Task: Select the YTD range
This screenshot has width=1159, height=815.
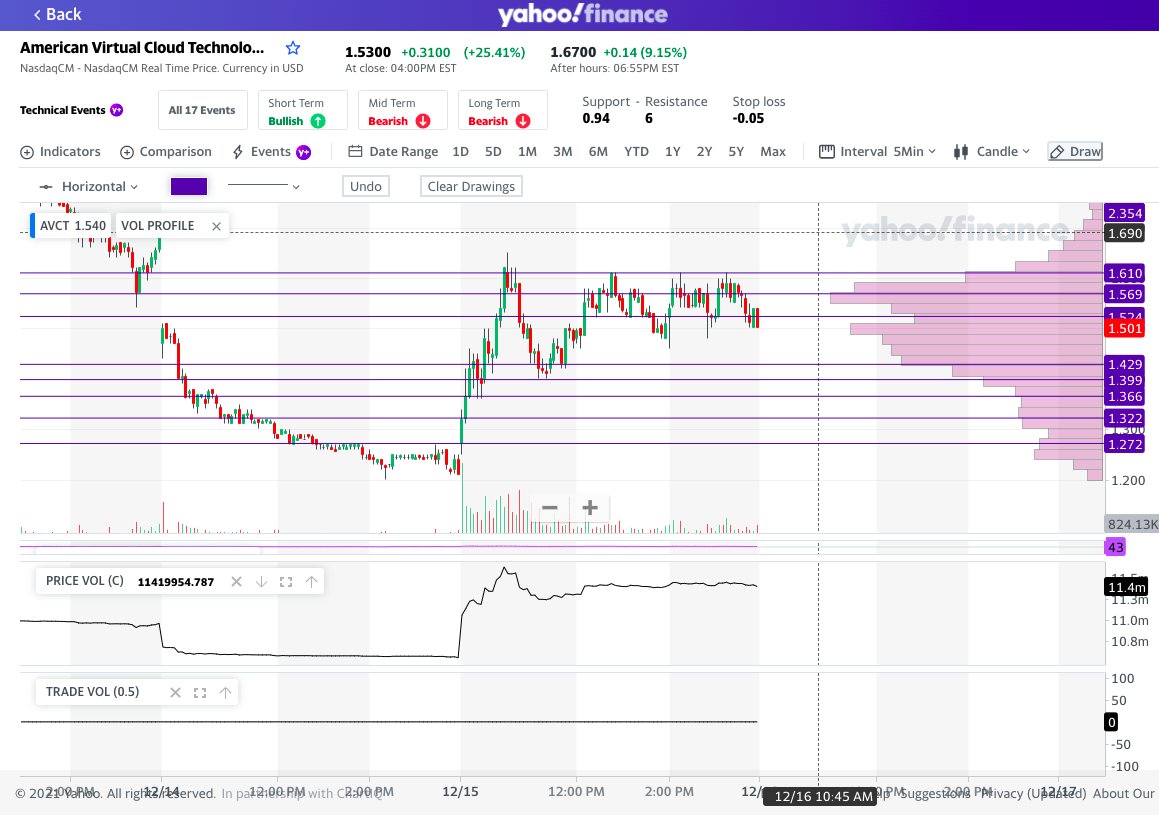Action: (636, 151)
